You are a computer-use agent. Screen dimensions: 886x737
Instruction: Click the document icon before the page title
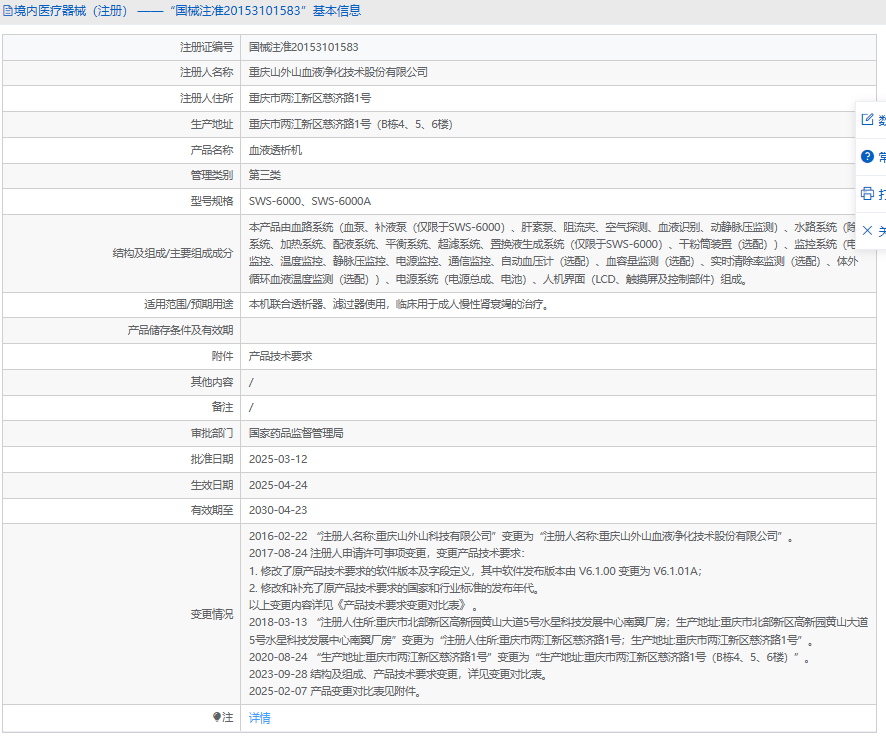click(x=8, y=11)
